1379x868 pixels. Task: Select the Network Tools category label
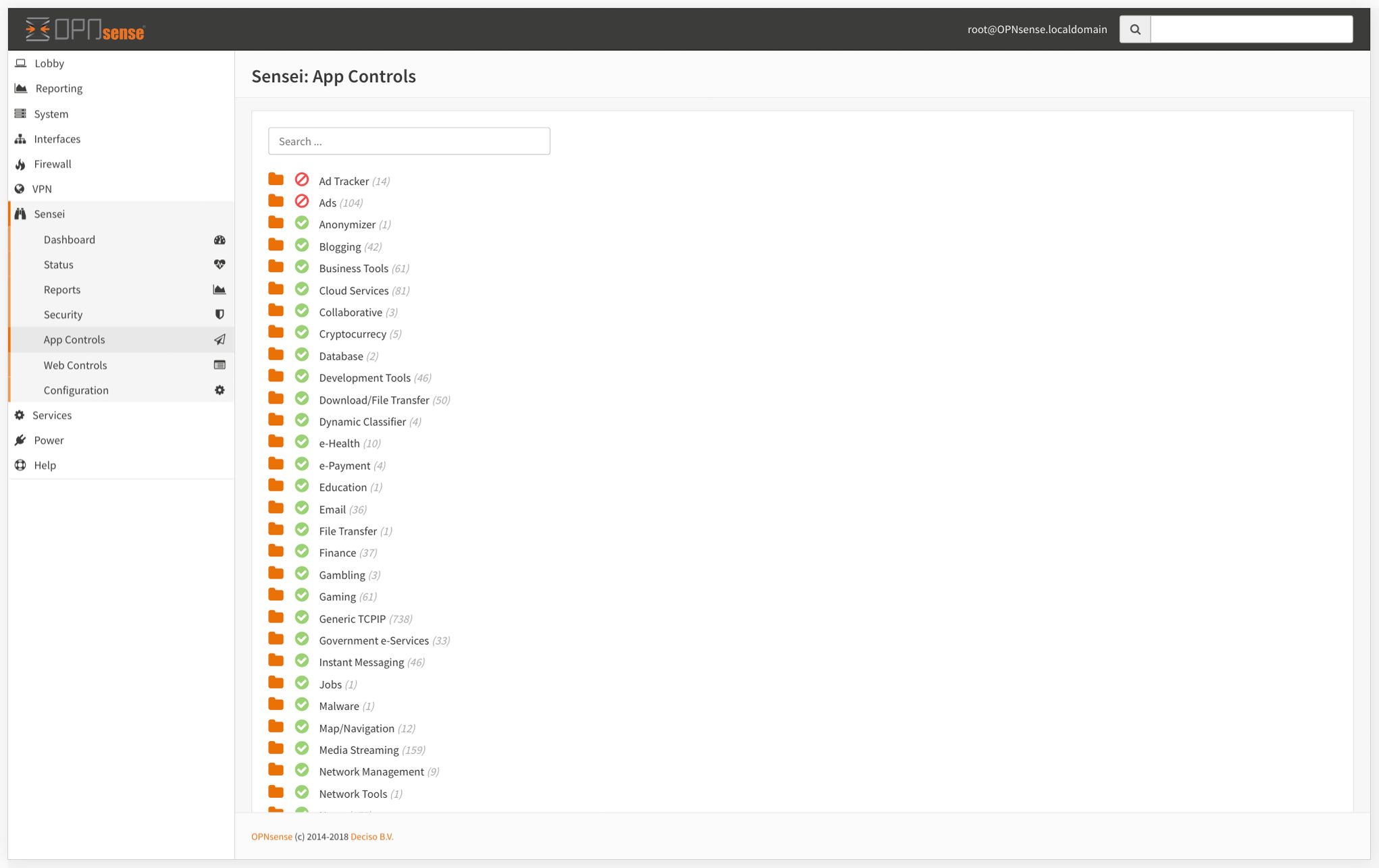pyautogui.click(x=353, y=793)
